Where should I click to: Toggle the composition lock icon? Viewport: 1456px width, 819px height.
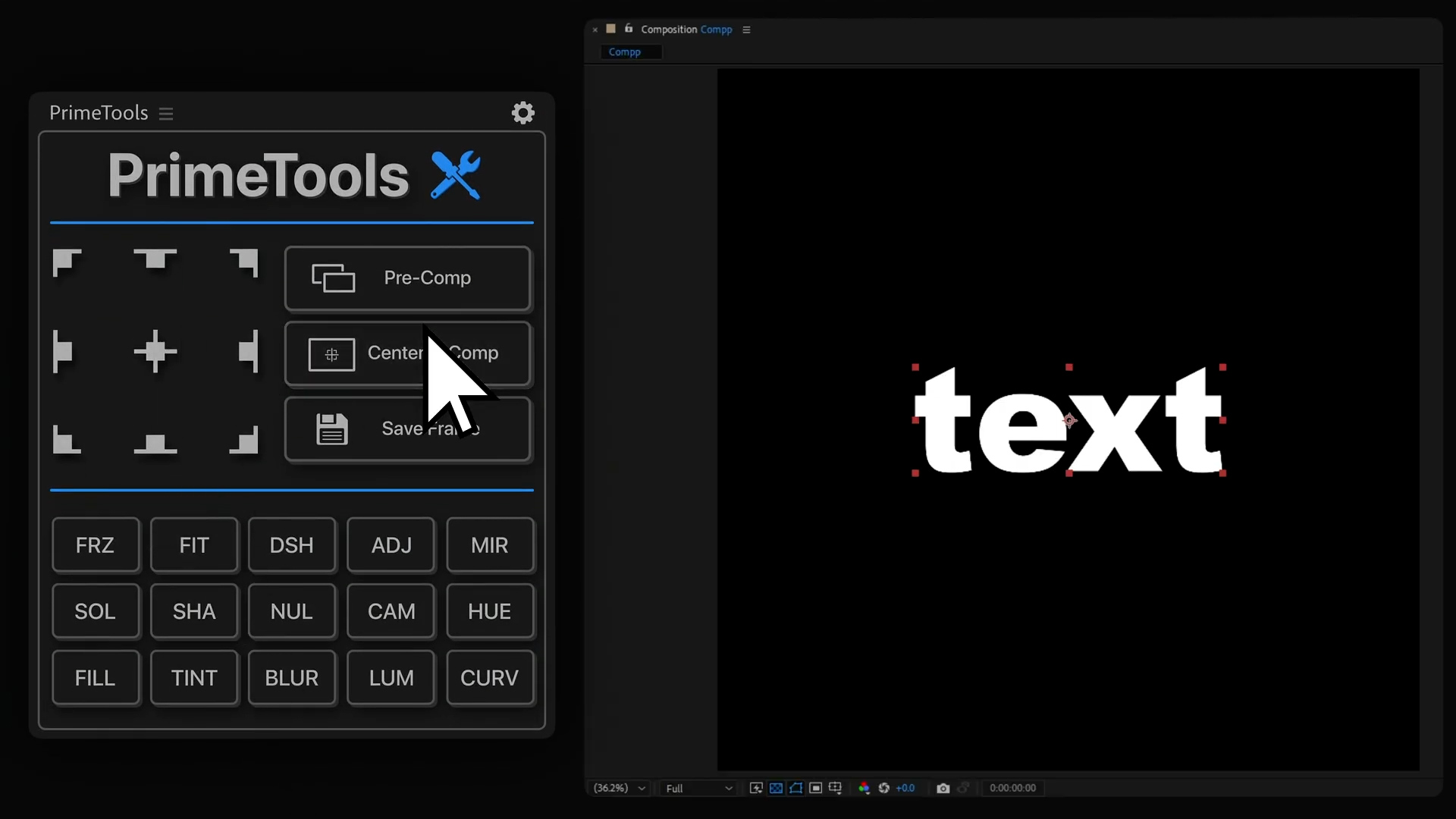(629, 29)
